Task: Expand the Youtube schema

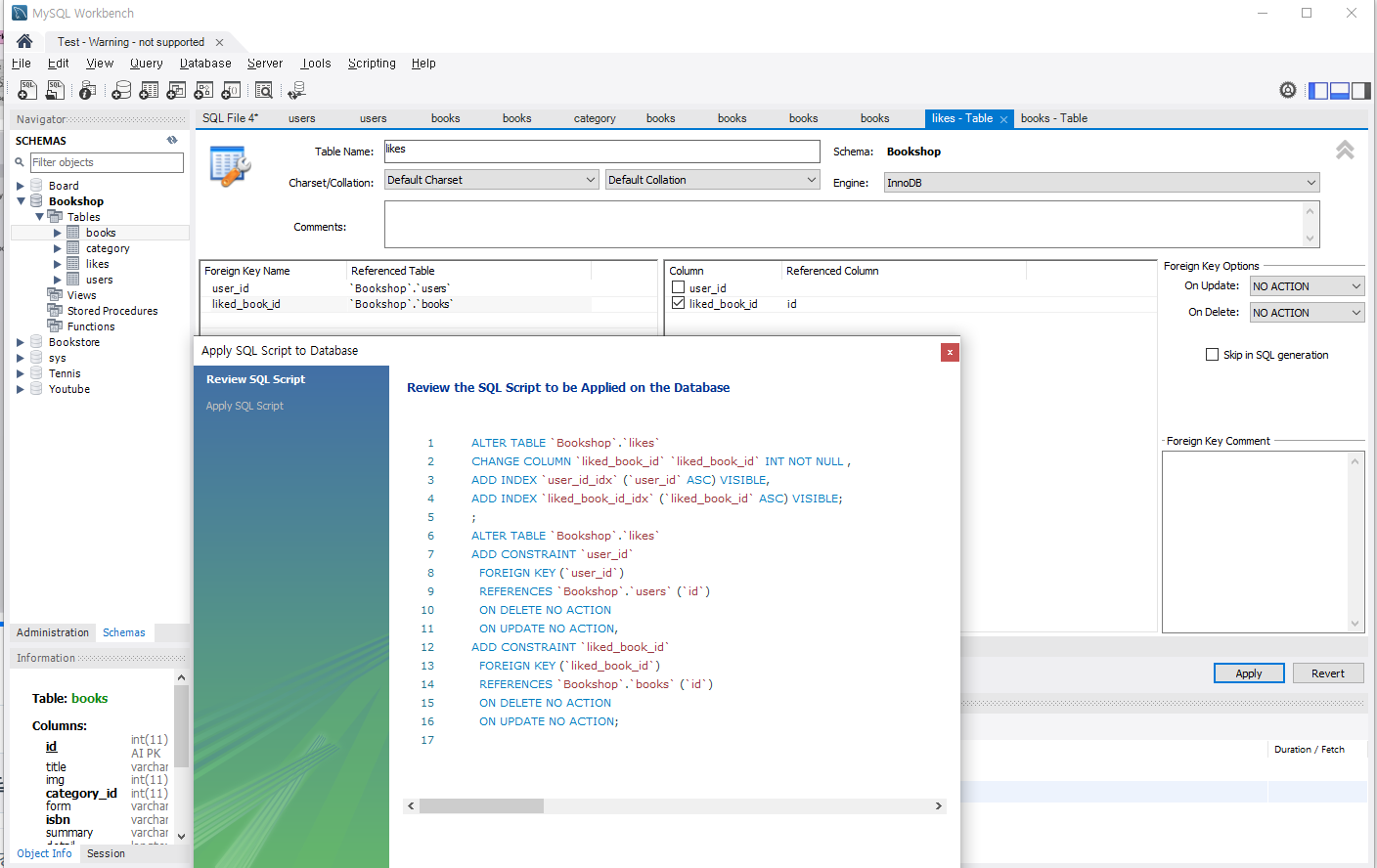Action: point(20,389)
